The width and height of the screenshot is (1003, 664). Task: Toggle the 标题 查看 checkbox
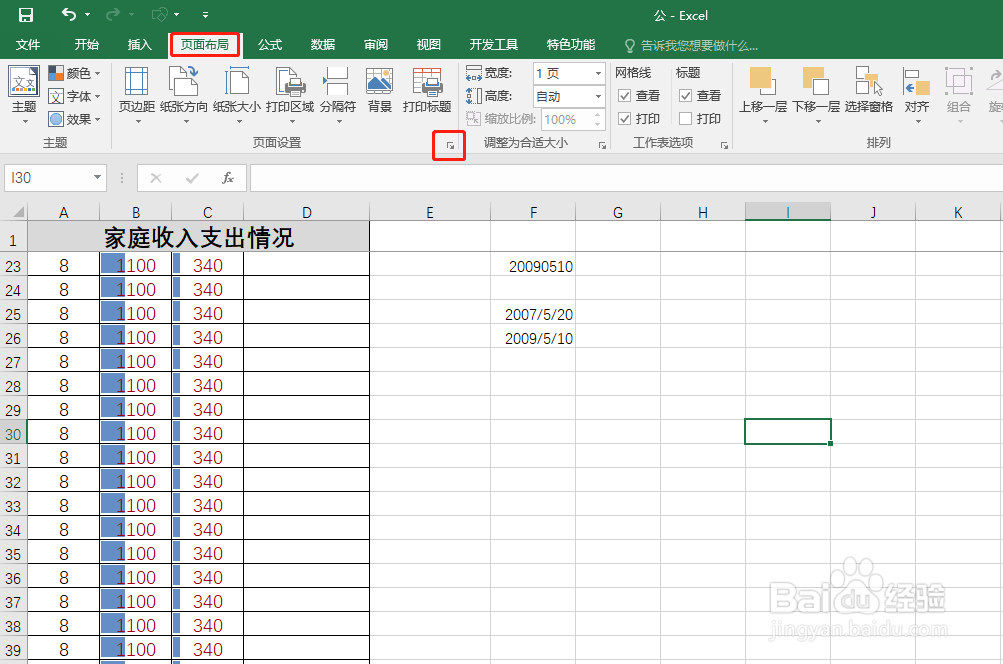[686, 96]
